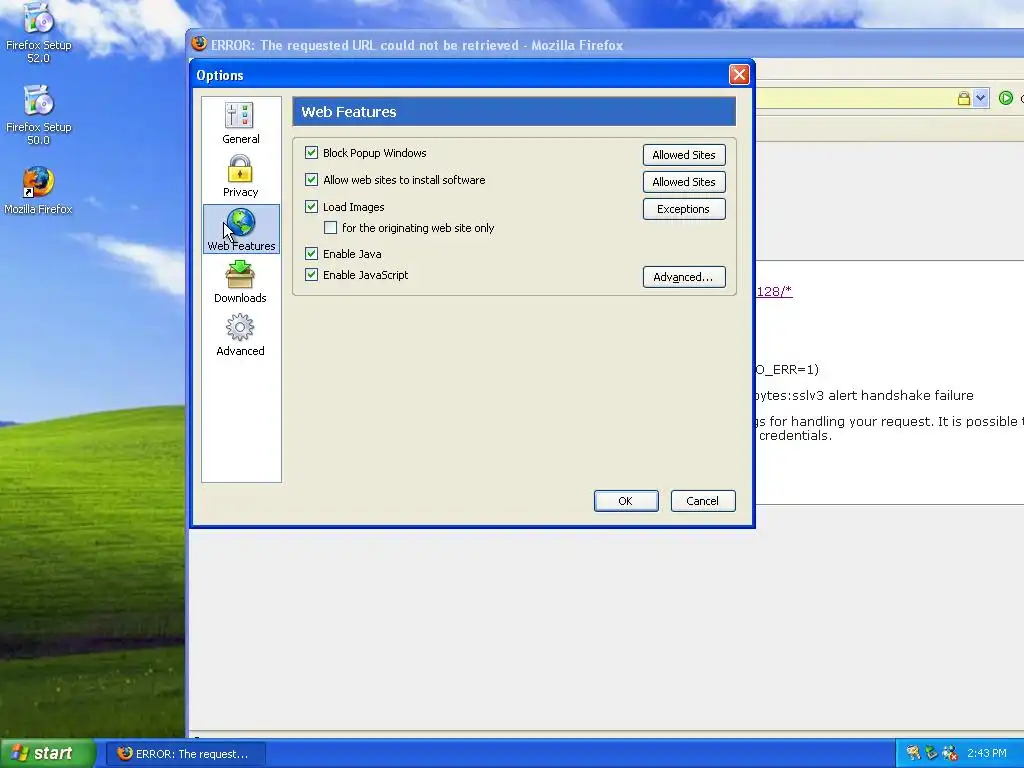
Task: Cancel the Options dialog
Action: pyautogui.click(x=703, y=501)
